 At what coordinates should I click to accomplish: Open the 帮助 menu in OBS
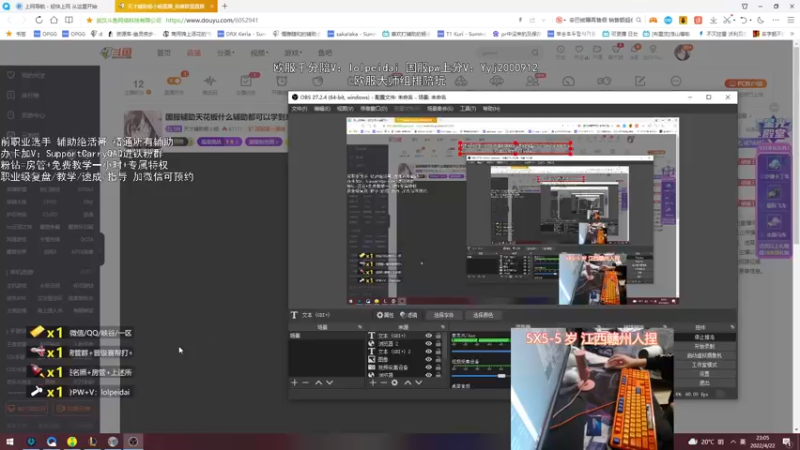pos(491,109)
